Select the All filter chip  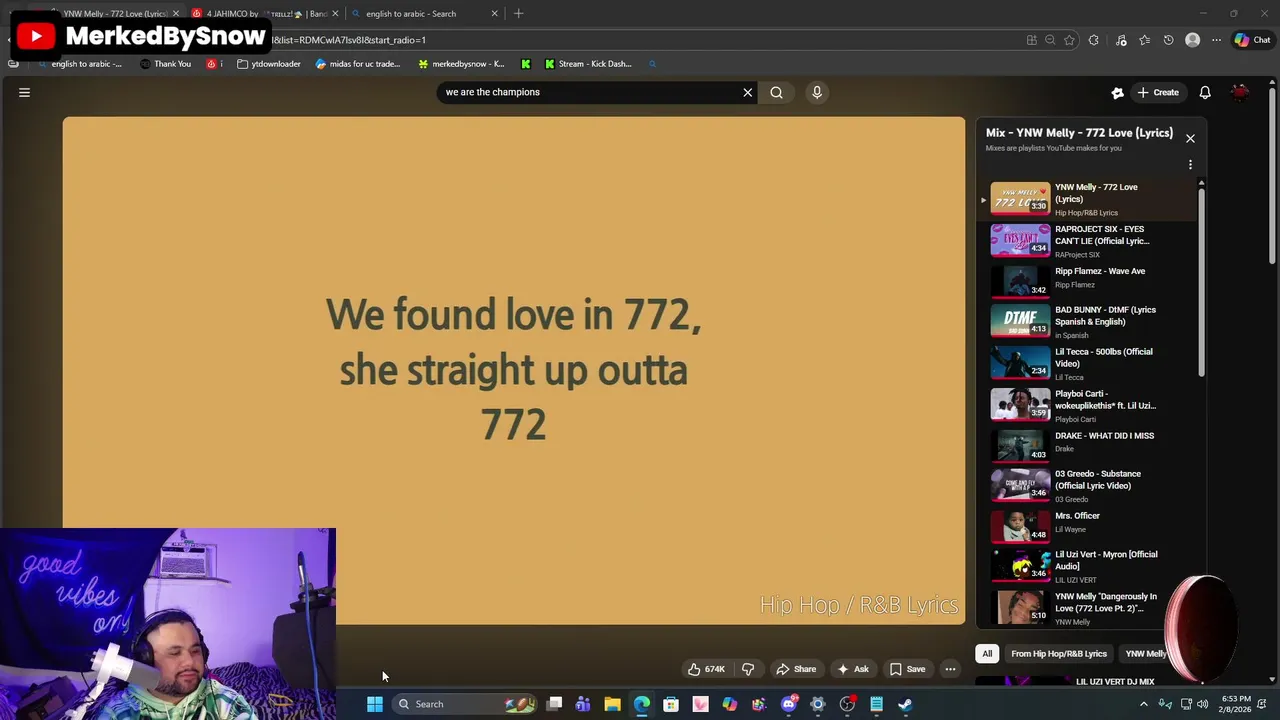point(987,654)
